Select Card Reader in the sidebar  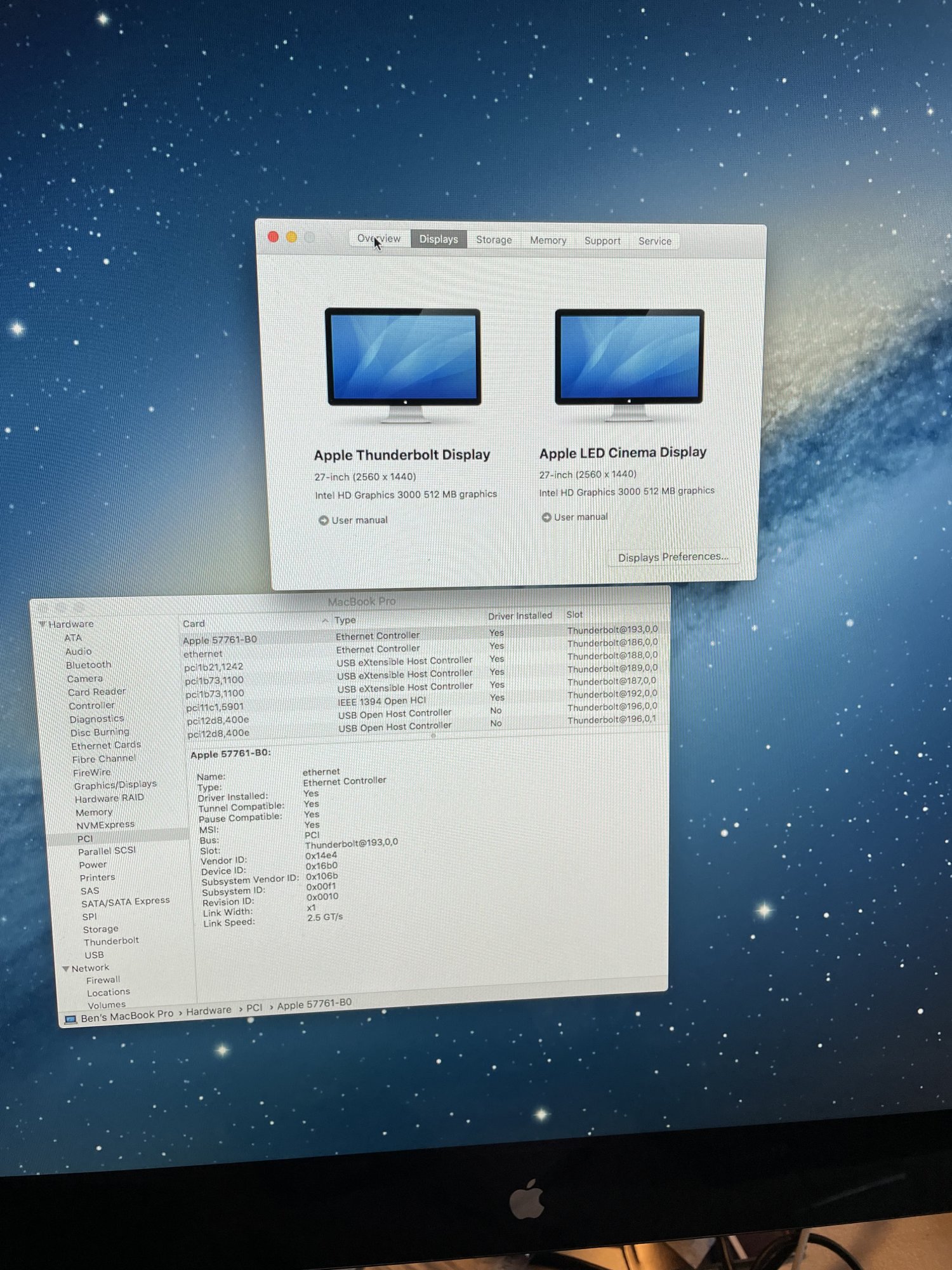(96, 692)
